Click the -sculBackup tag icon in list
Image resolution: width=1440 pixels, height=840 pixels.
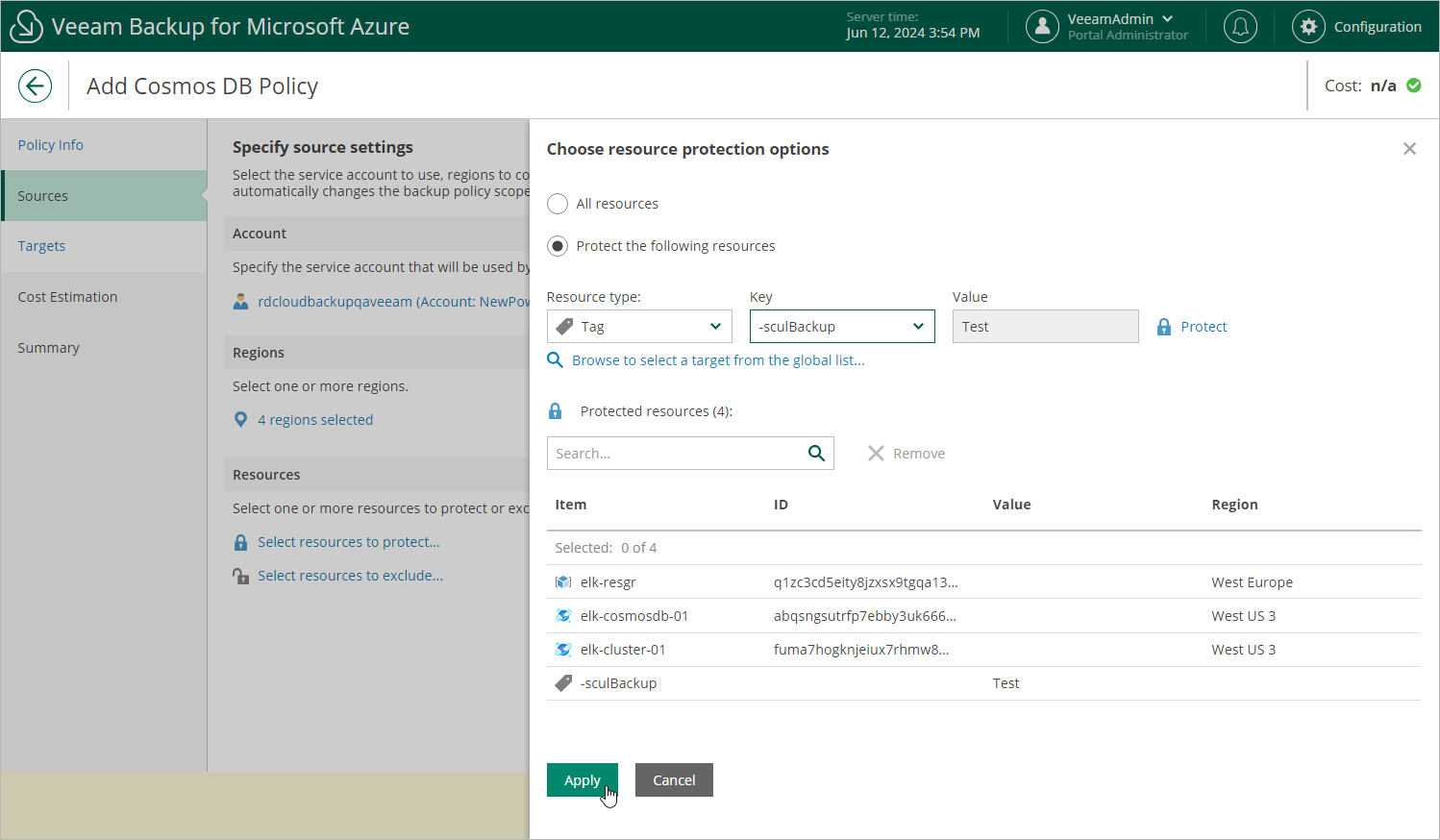563,683
